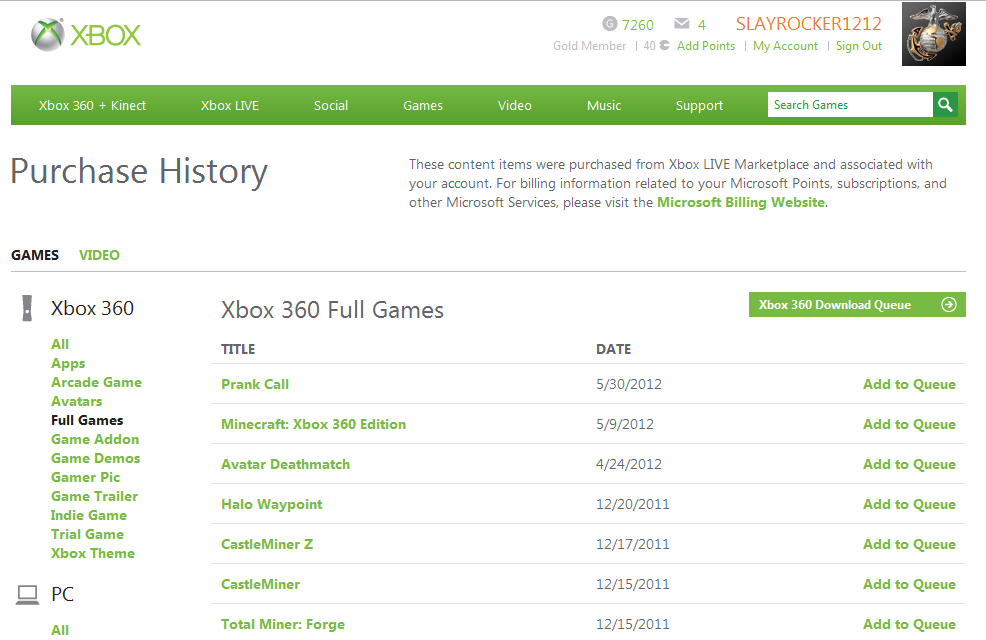Switch to the VIDEO tab
The image size is (986, 640).
99,255
